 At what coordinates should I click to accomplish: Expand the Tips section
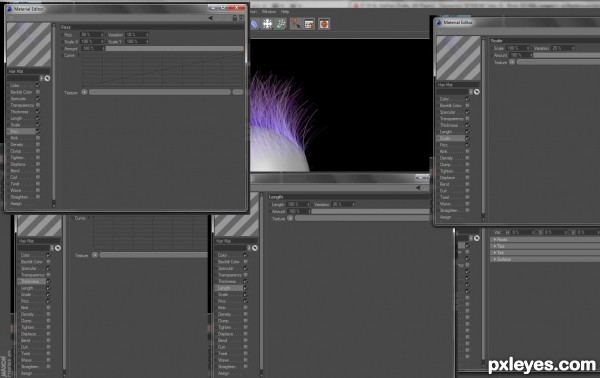545,246
